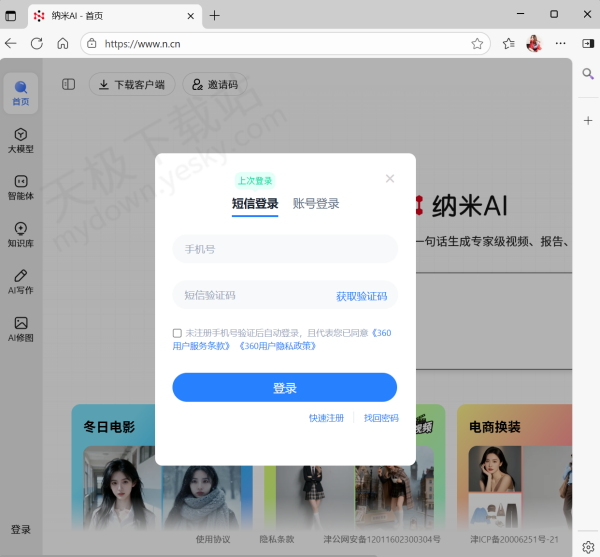Close the login dialog with the X

tap(390, 179)
